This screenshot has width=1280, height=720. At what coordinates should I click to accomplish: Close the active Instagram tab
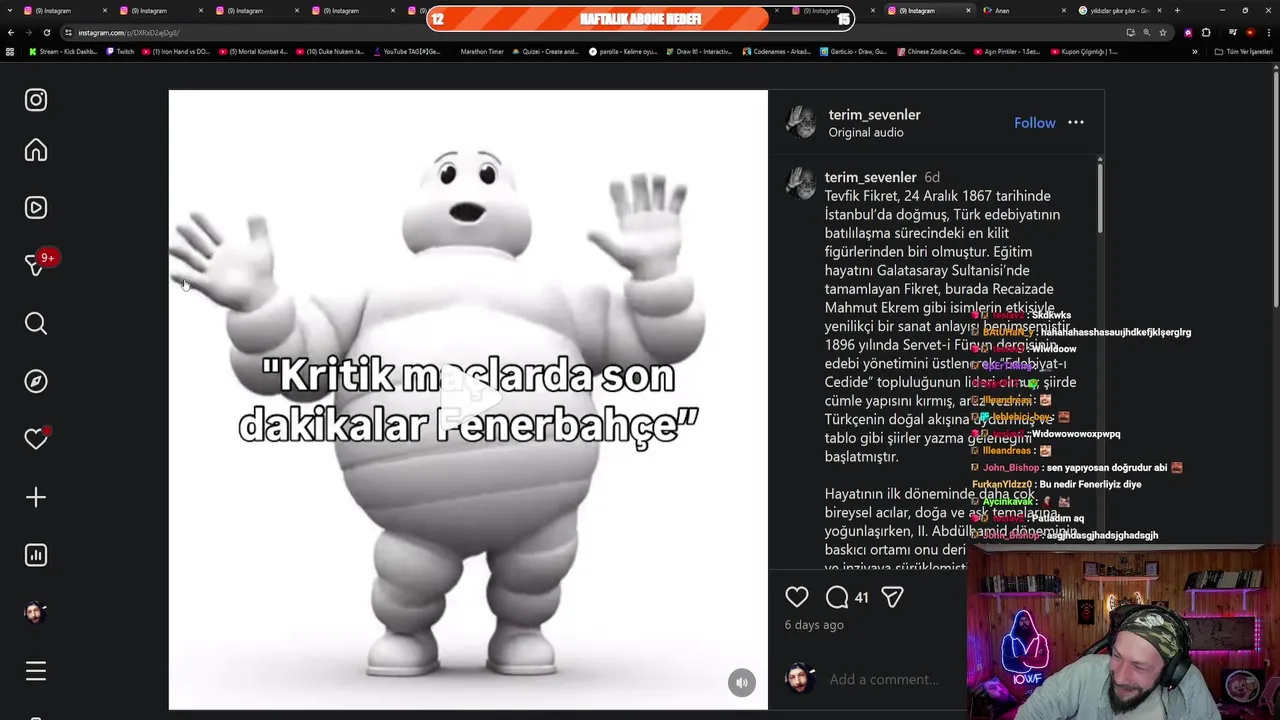(x=968, y=10)
